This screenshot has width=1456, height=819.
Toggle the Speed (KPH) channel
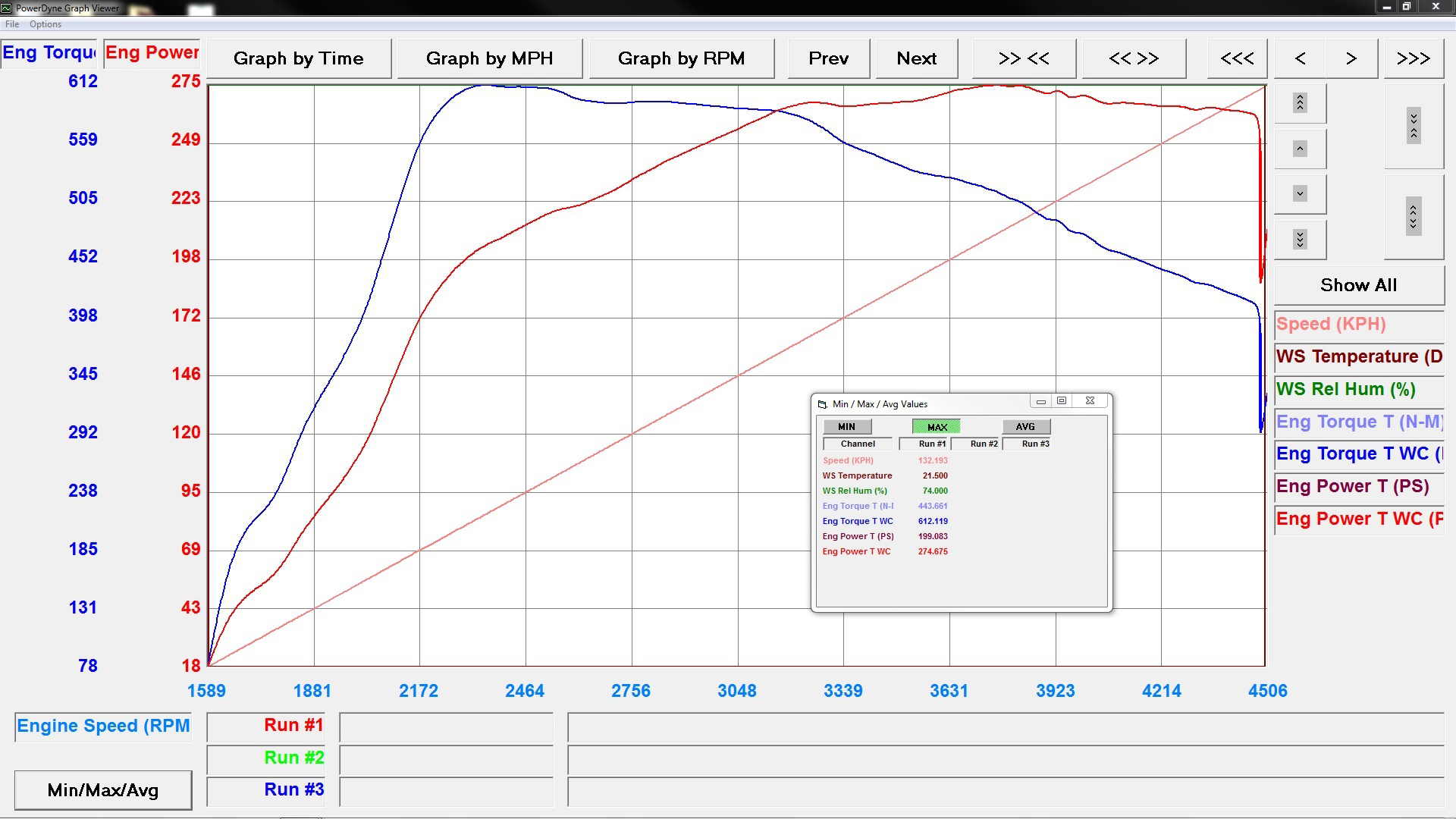[x=1358, y=325]
